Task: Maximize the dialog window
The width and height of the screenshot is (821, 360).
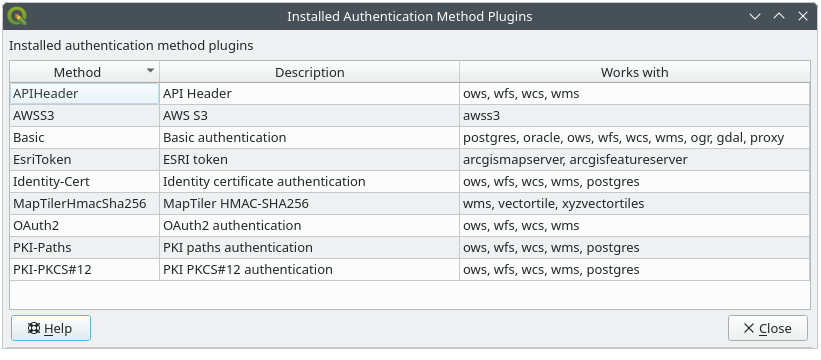Action: (x=779, y=16)
